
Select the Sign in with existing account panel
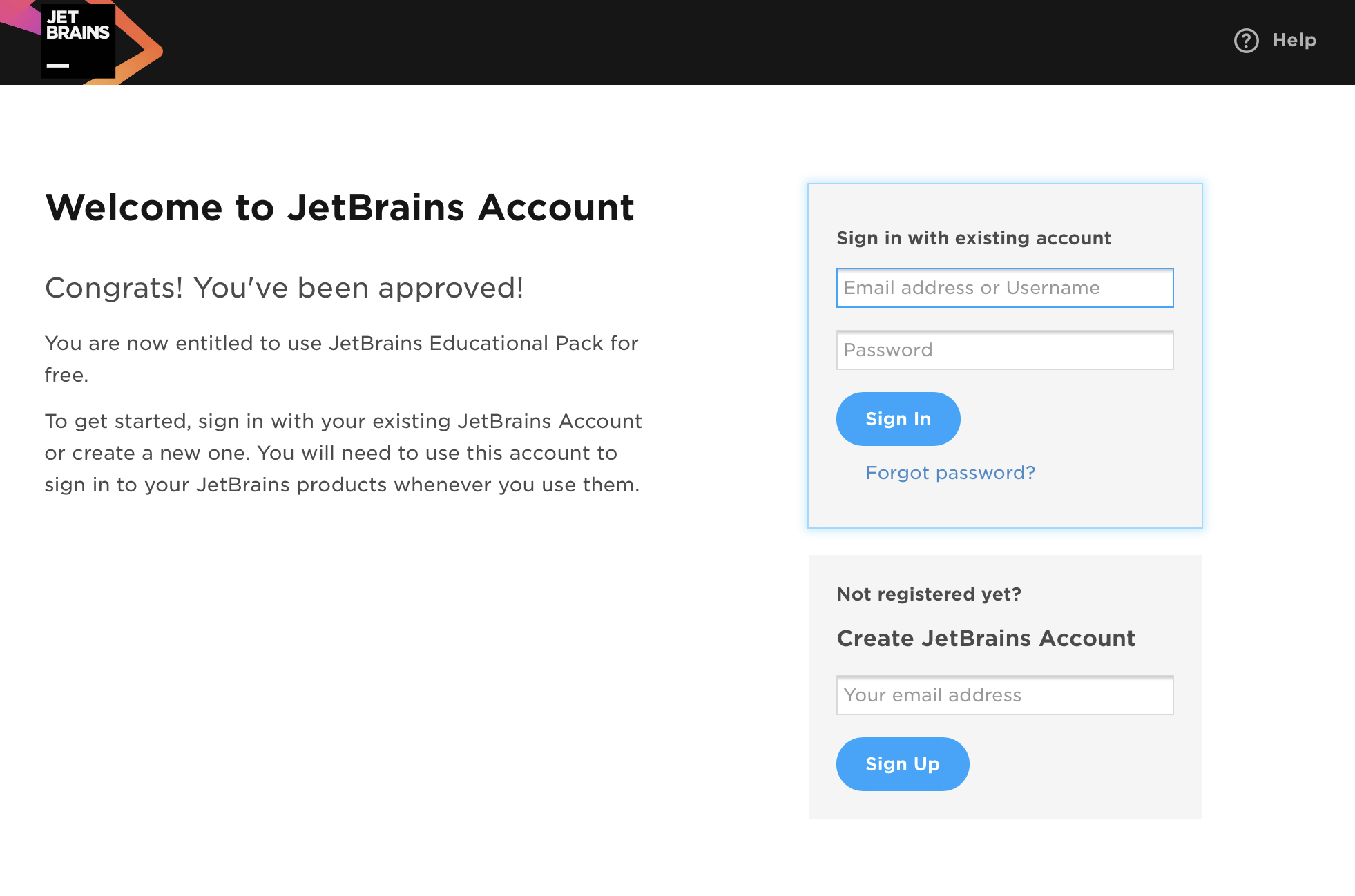click(974, 238)
